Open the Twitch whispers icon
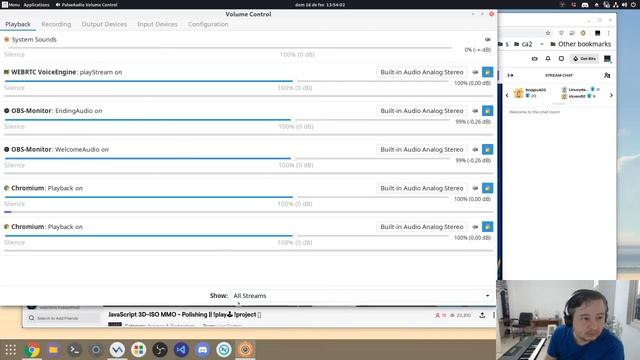The image size is (640, 360). [561, 59]
